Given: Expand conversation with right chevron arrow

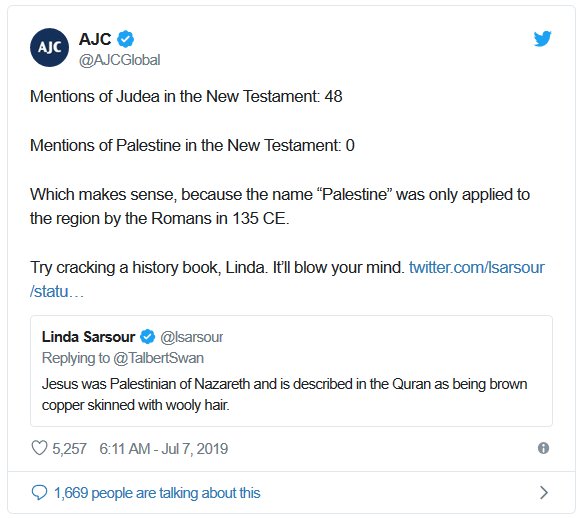Looking at the screenshot, I should (544, 493).
